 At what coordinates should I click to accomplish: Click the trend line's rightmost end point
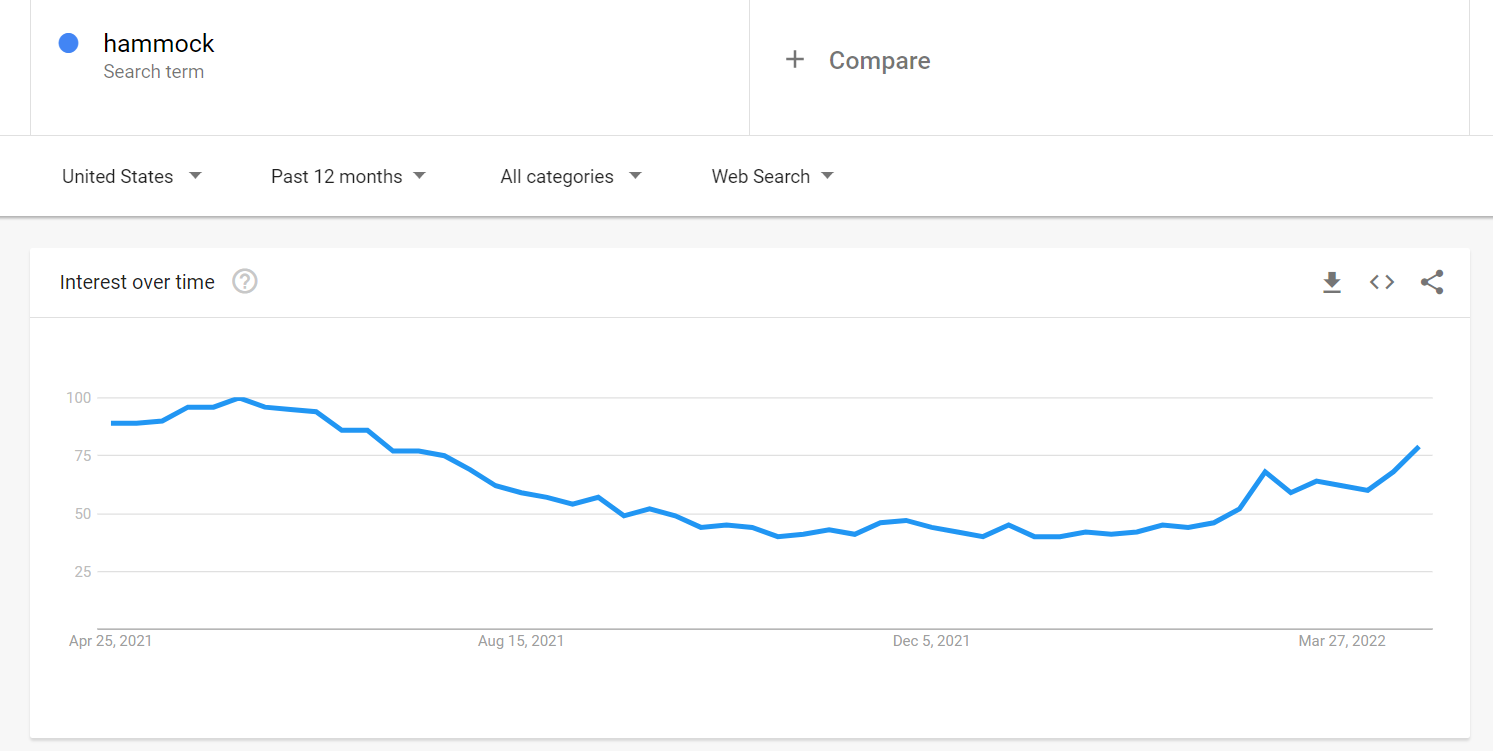1418,447
